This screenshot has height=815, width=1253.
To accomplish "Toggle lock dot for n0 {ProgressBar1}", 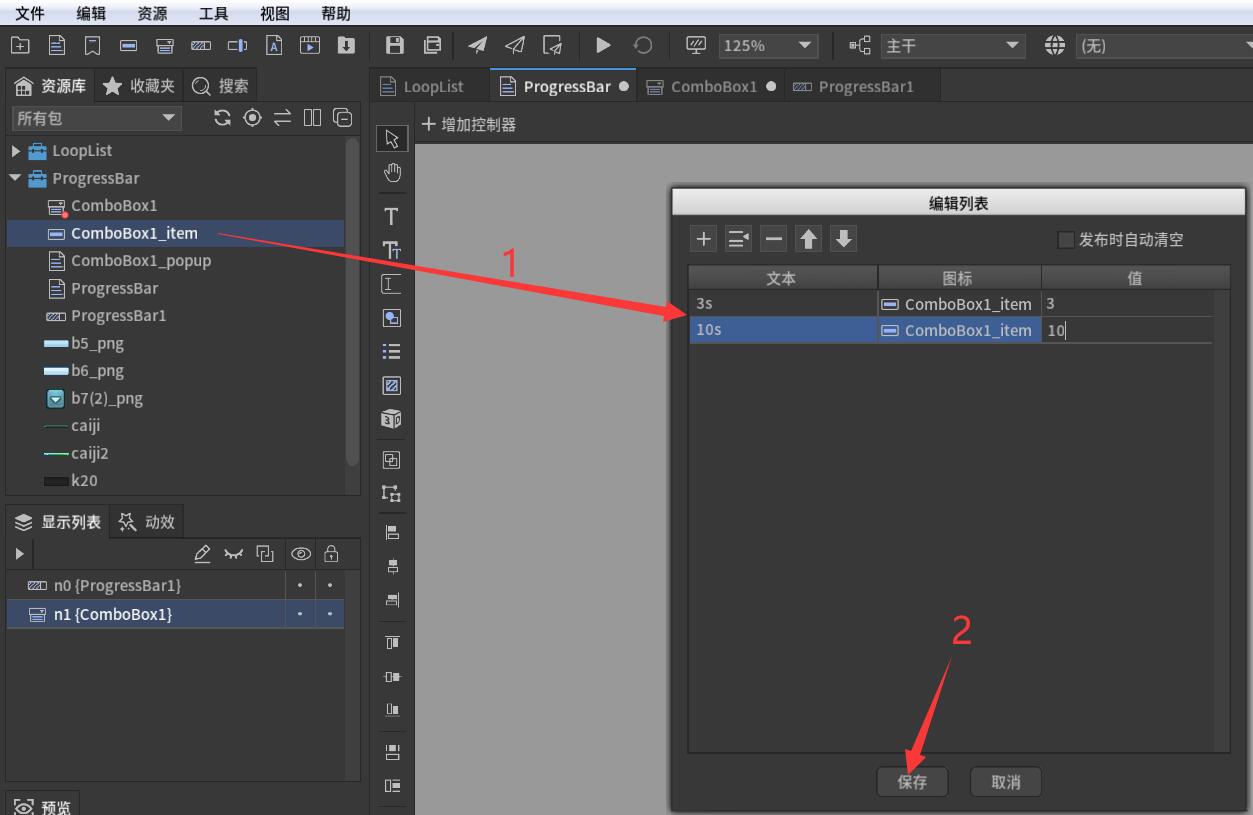I will (x=330, y=586).
